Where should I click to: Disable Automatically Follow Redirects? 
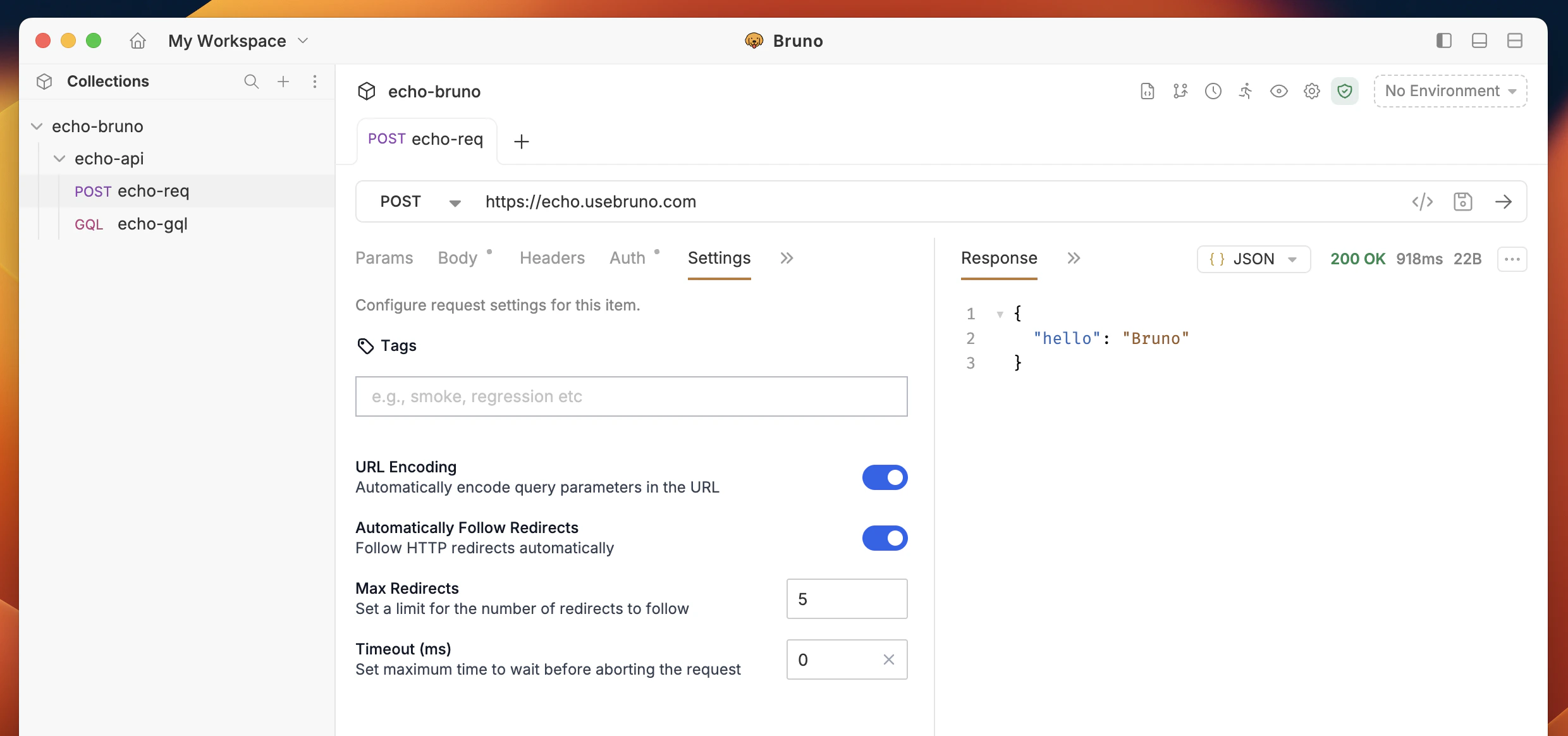coord(885,538)
